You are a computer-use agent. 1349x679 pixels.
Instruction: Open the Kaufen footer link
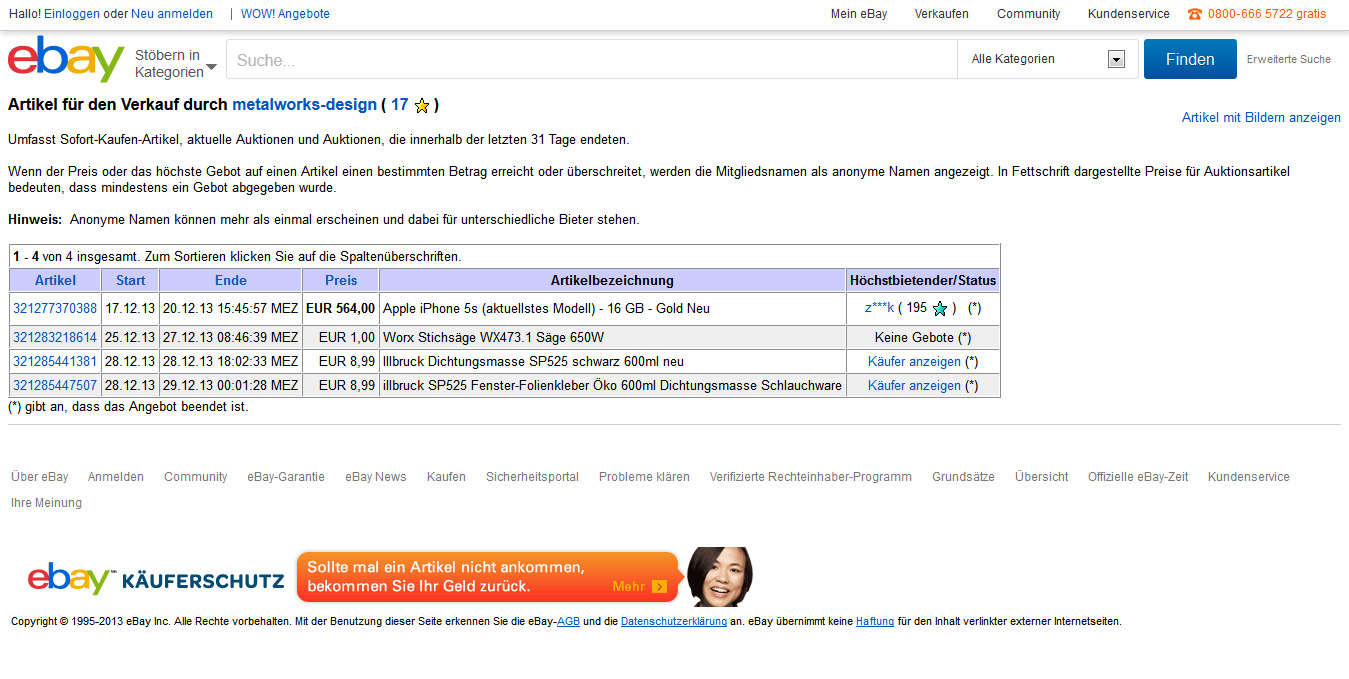tap(446, 477)
